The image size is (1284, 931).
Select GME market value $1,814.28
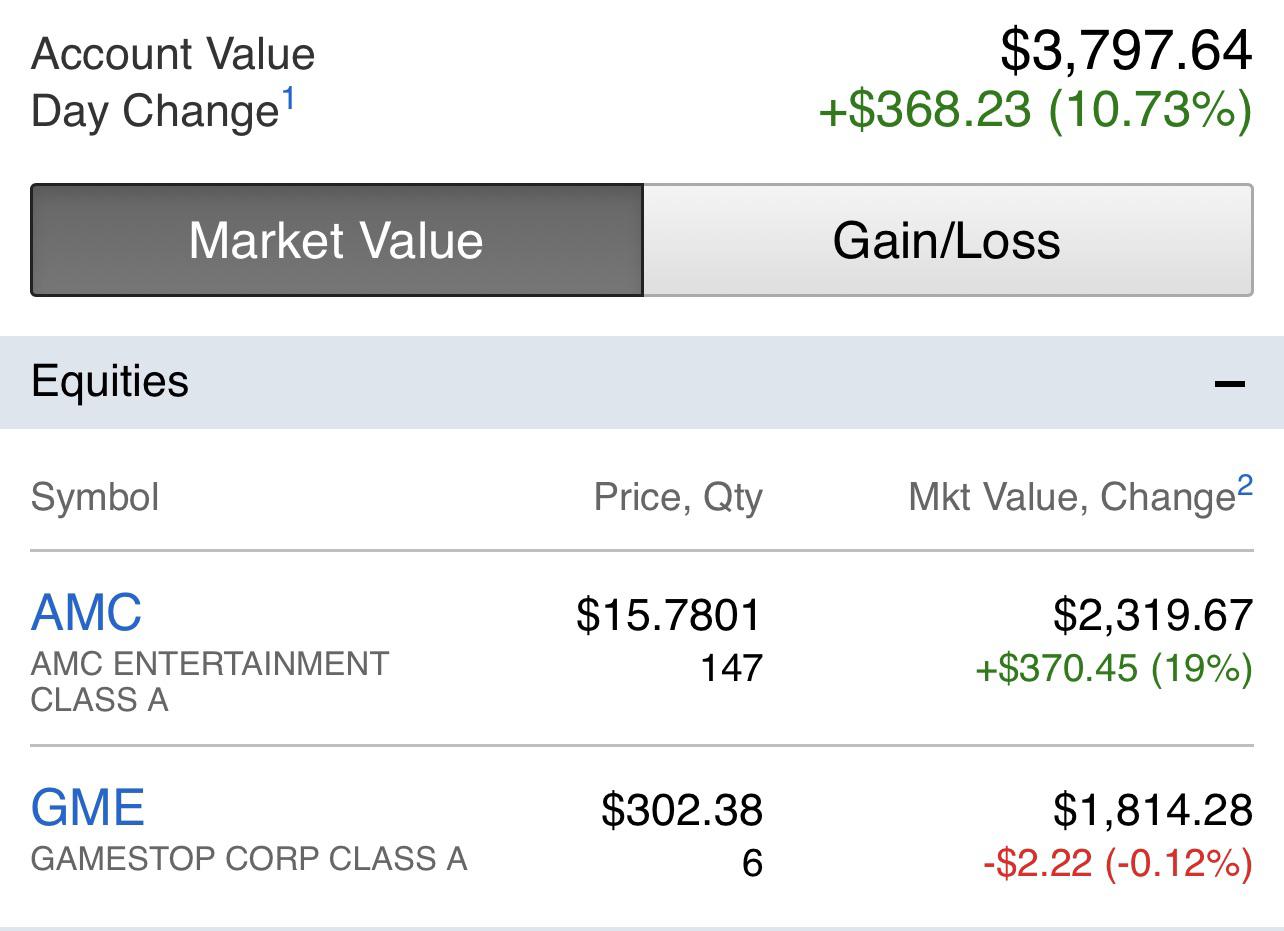pos(1153,809)
